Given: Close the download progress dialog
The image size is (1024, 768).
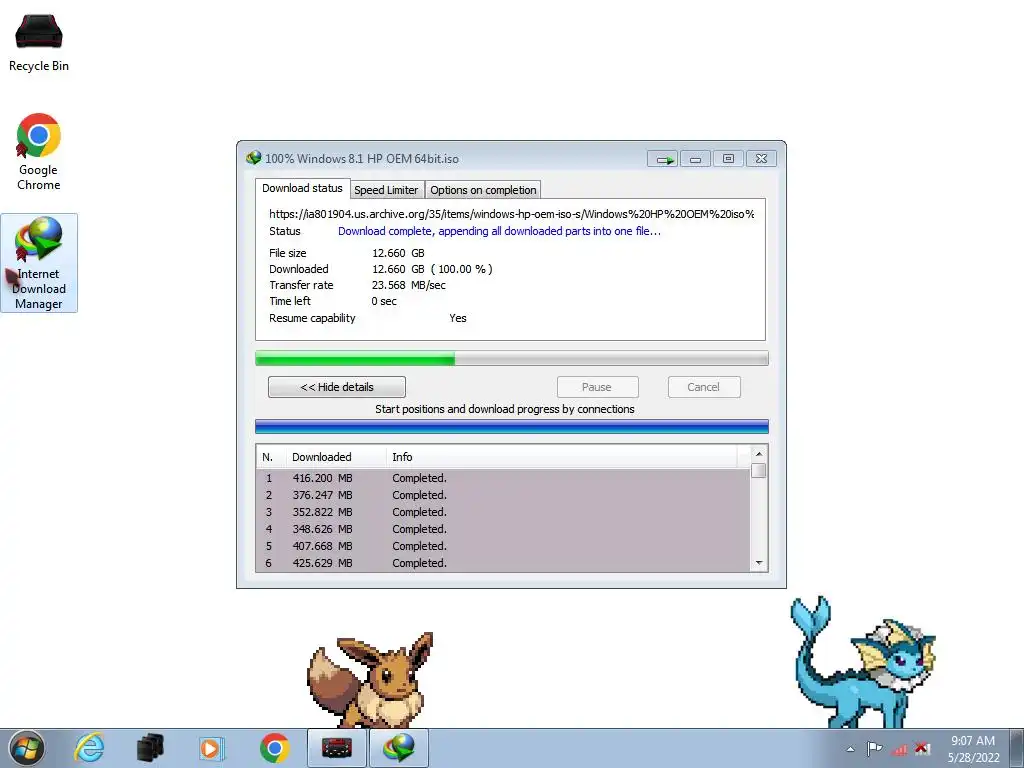Looking at the screenshot, I should (761, 159).
